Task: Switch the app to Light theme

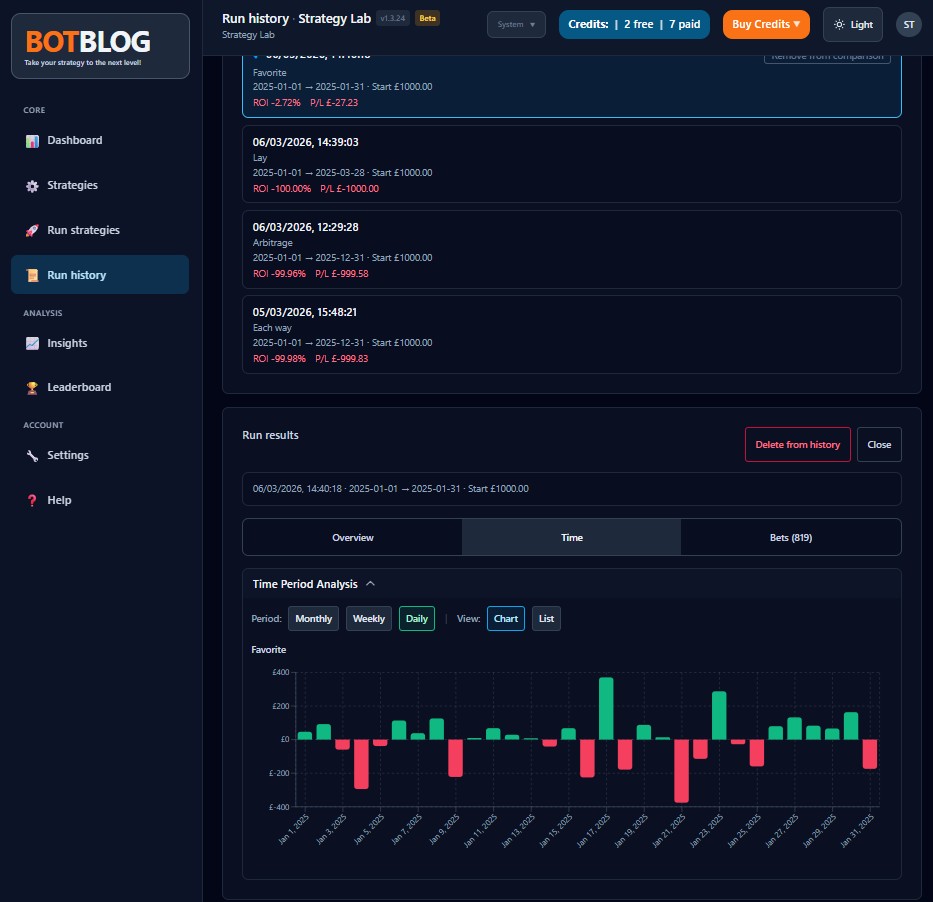Action: (x=852, y=24)
